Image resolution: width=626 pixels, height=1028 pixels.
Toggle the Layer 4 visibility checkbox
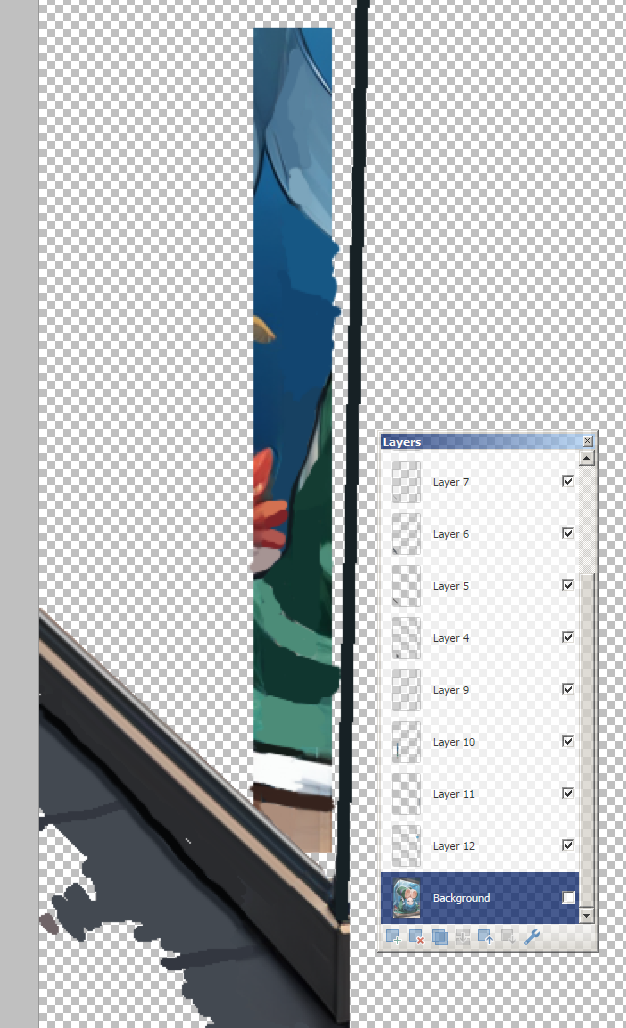coord(568,637)
